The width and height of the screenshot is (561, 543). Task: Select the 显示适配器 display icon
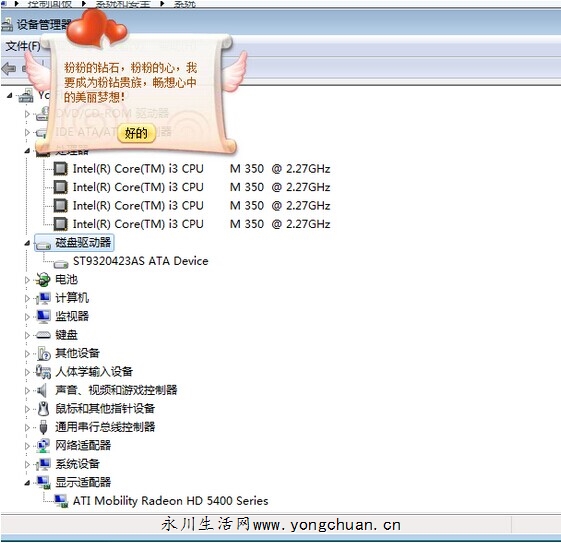[44, 483]
